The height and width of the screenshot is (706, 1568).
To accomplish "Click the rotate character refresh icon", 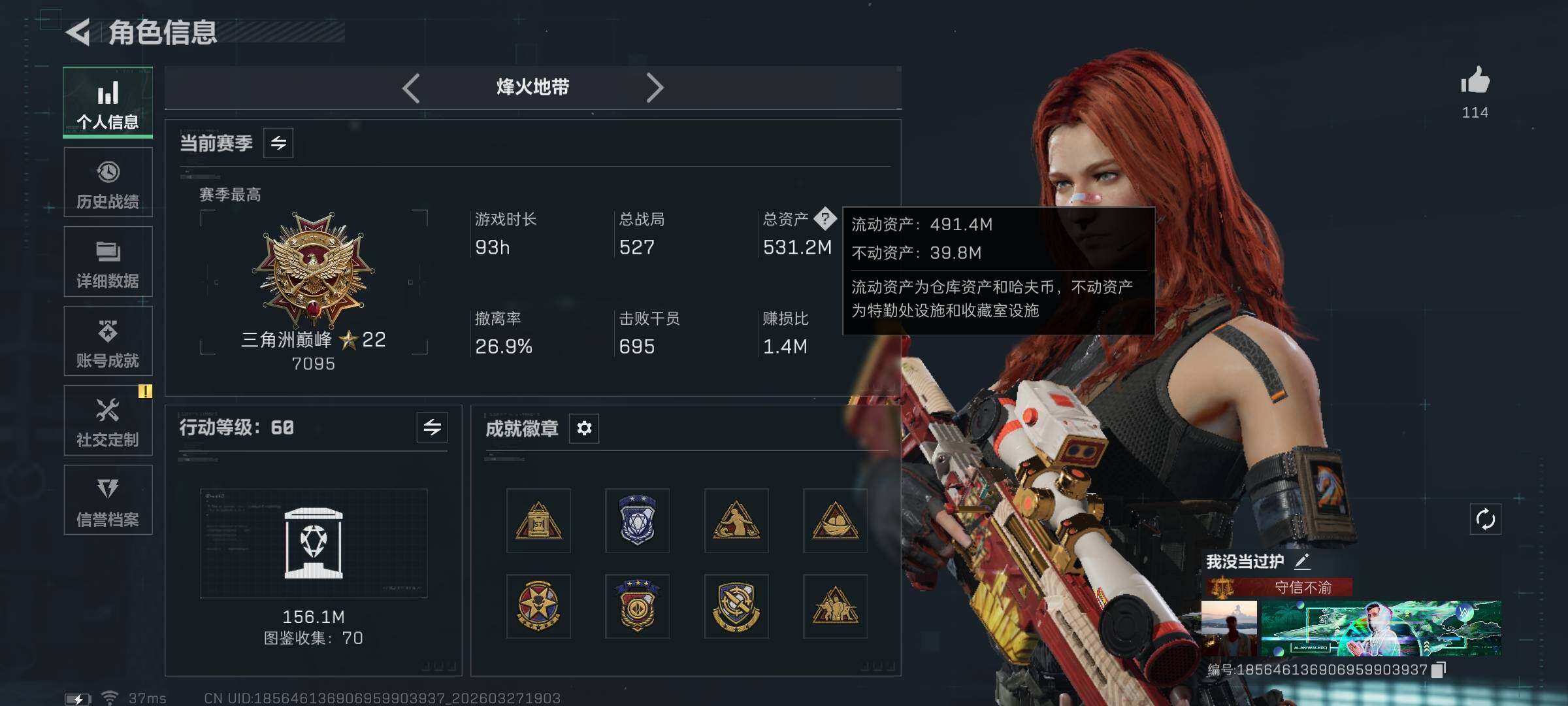I will coord(1485,519).
